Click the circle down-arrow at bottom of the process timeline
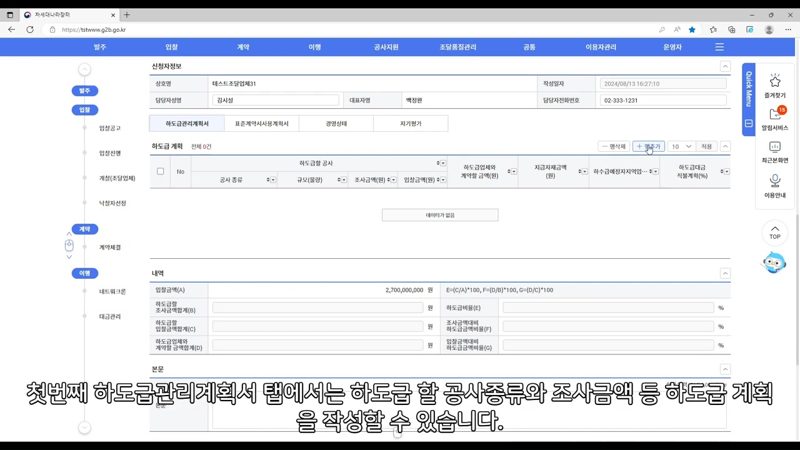This screenshot has width=800, height=450. (85, 428)
